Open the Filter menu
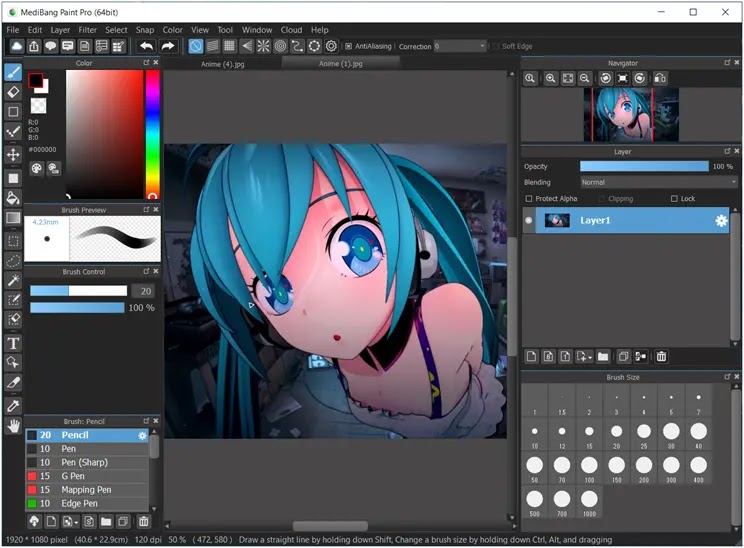 [x=87, y=30]
